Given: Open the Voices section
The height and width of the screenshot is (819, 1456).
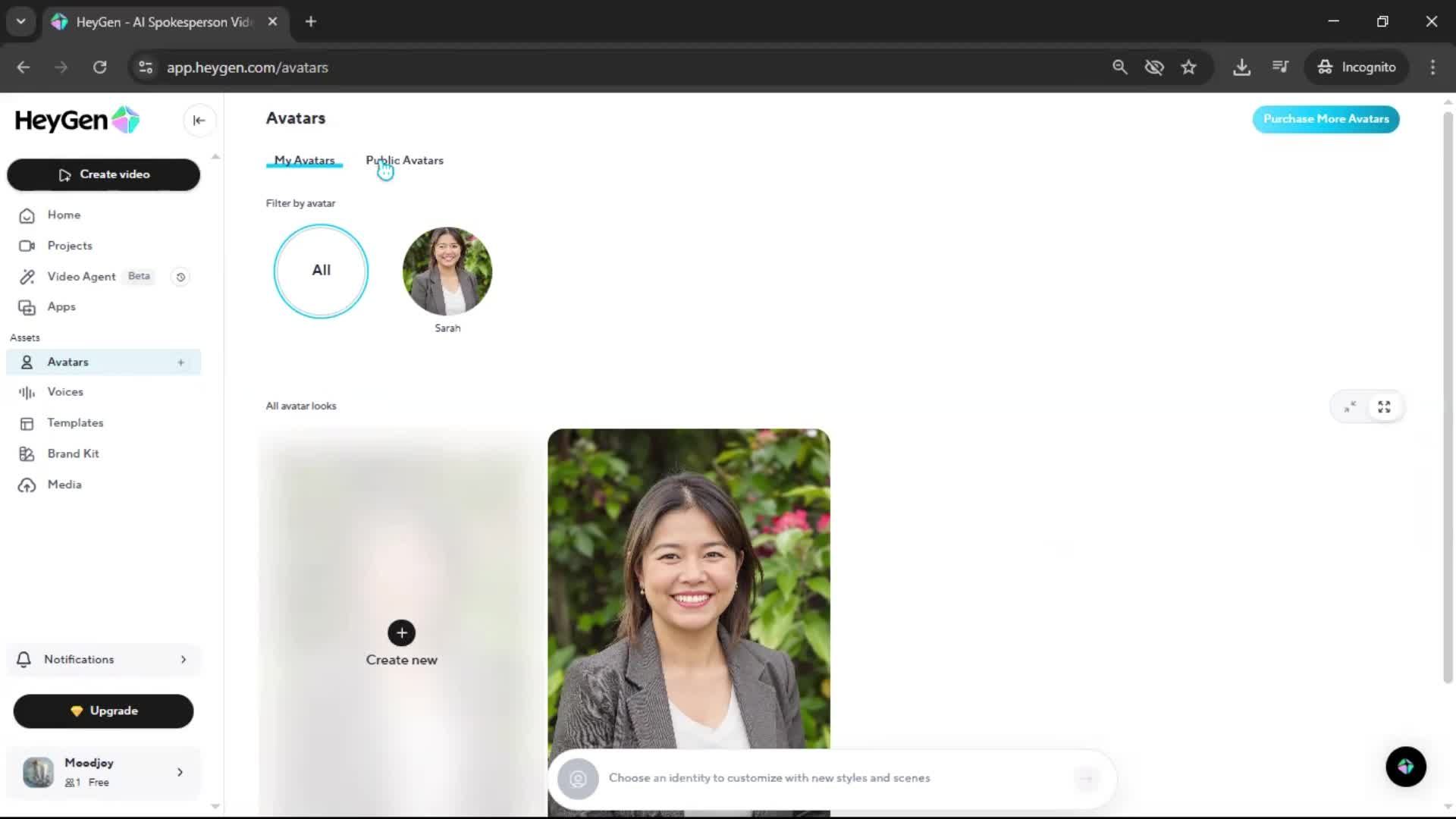Looking at the screenshot, I should click(x=65, y=392).
